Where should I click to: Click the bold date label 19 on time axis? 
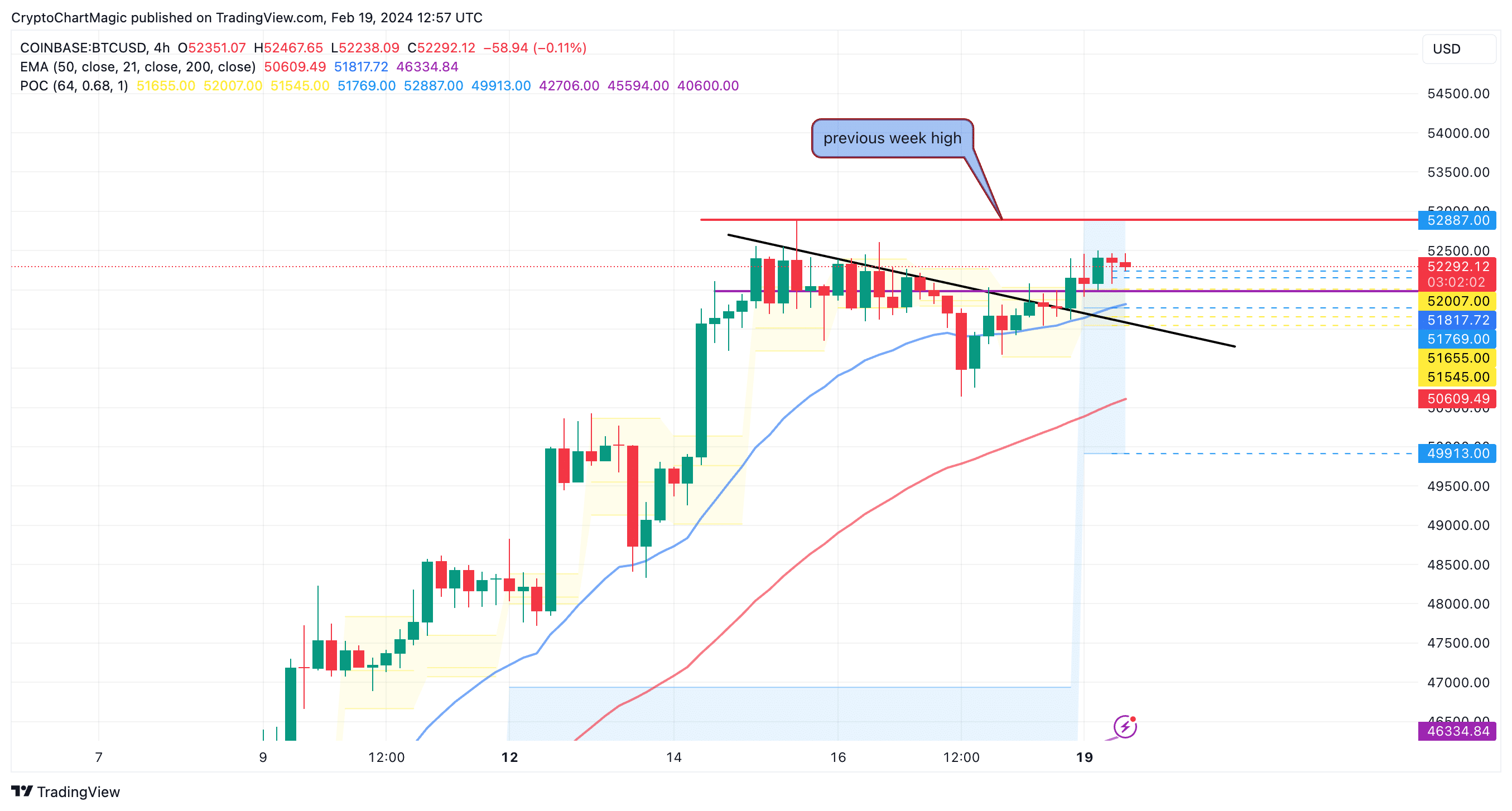[1084, 757]
